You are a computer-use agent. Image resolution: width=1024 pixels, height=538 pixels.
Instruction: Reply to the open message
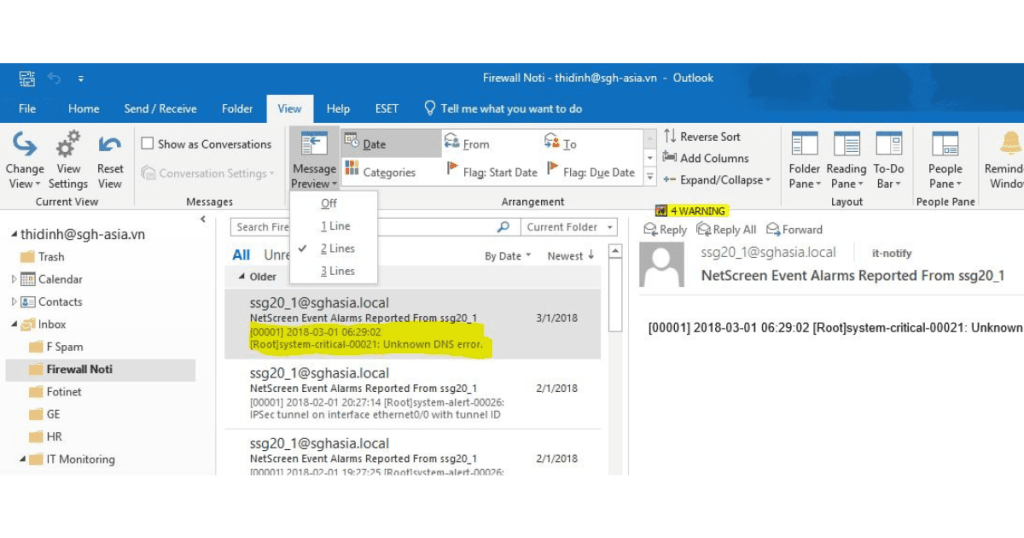665,229
